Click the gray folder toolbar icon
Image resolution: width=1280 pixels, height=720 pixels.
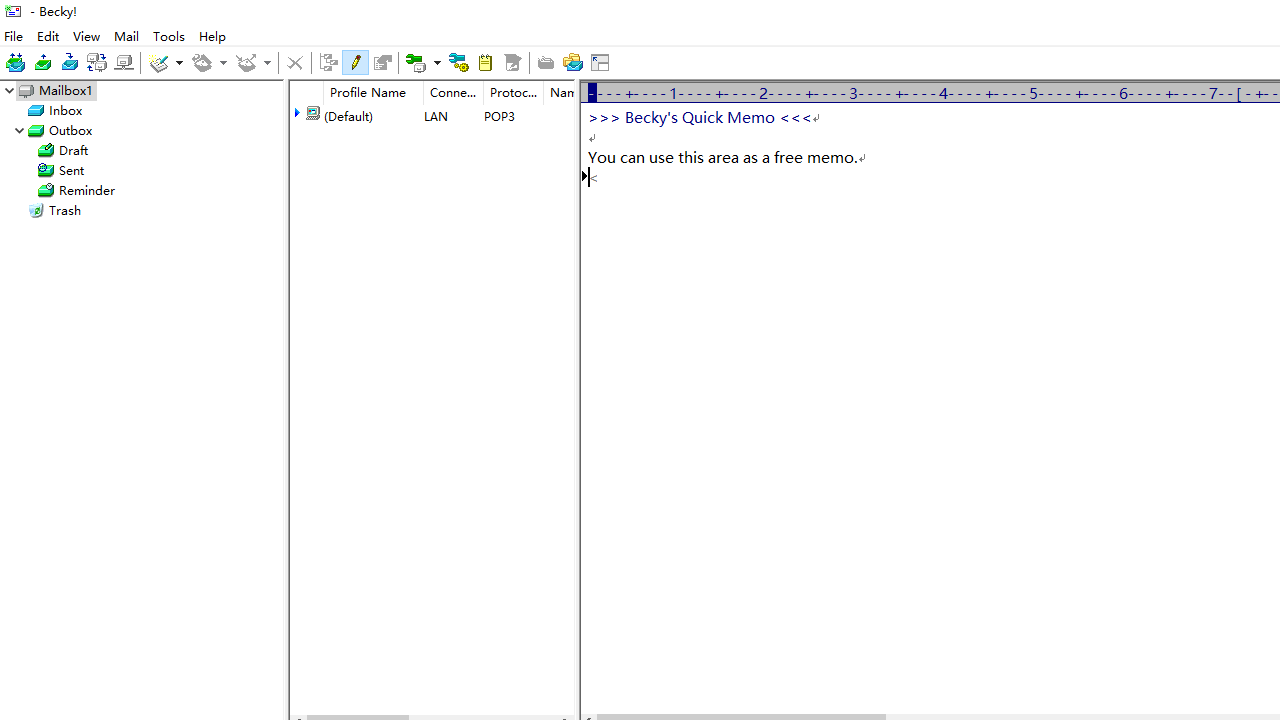[546, 63]
